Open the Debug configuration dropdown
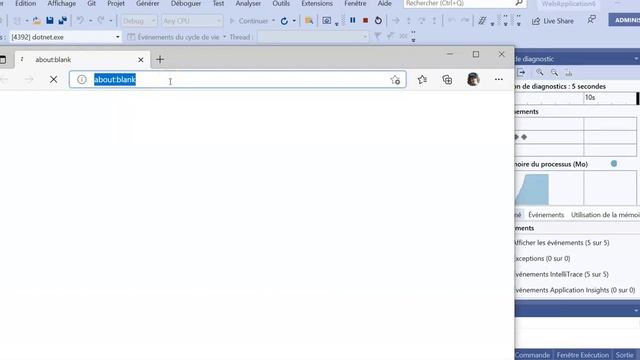Image resolution: width=640 pixels, height=360 pixels. tap(139, 21)
